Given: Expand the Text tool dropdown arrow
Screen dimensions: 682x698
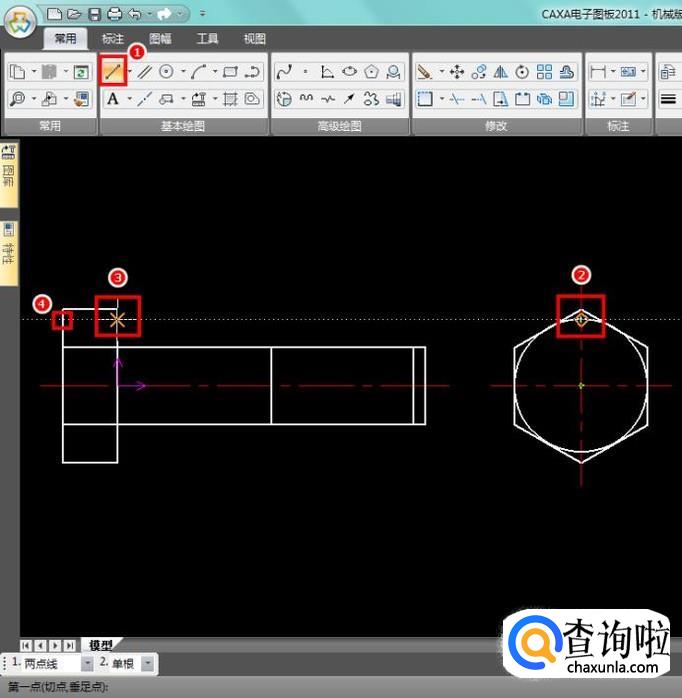Looking at the screenshot, I should 130,98.
